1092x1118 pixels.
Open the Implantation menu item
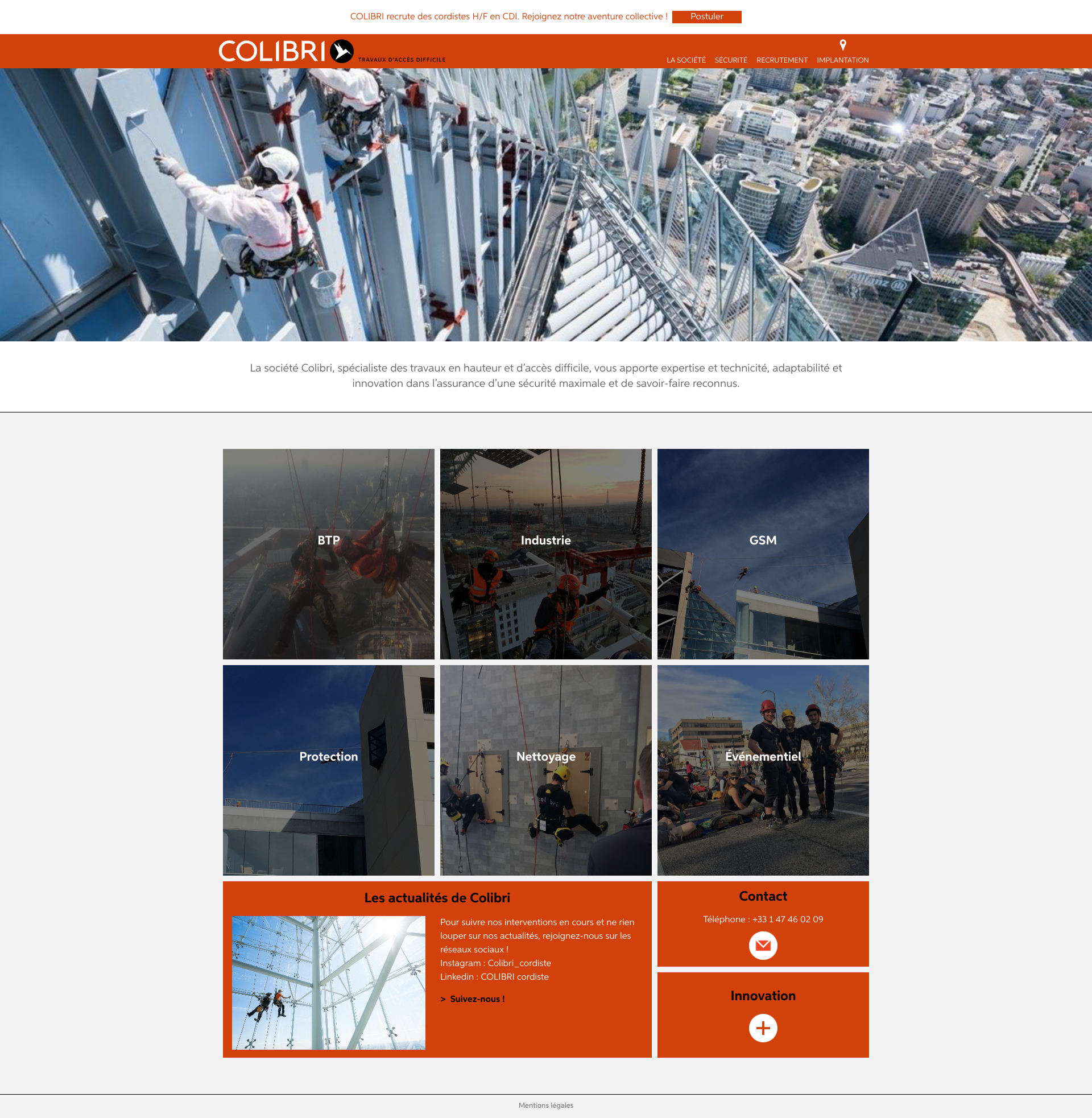842,60
